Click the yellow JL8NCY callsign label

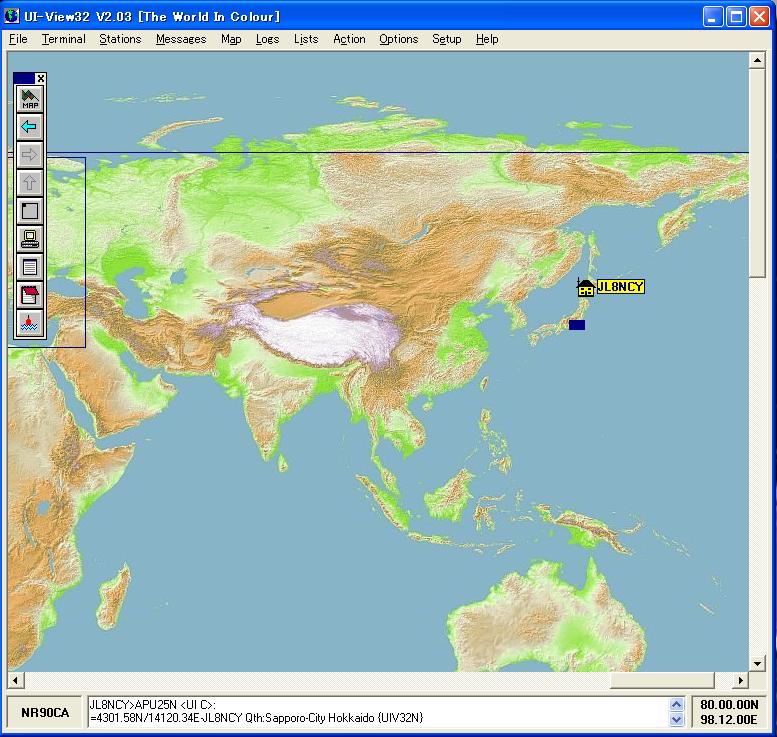pos(621,287)
